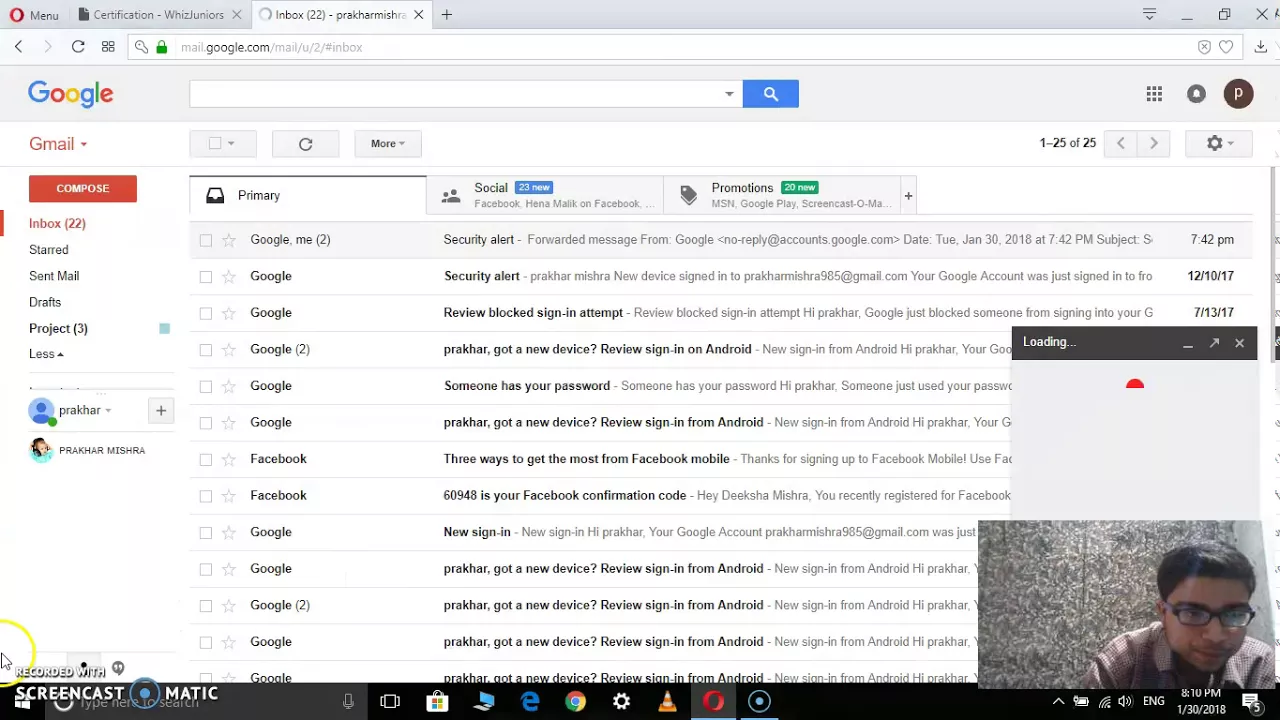1280x720 pixels.
Task: Click the COMPOSE button
Action: click(83, 188)
